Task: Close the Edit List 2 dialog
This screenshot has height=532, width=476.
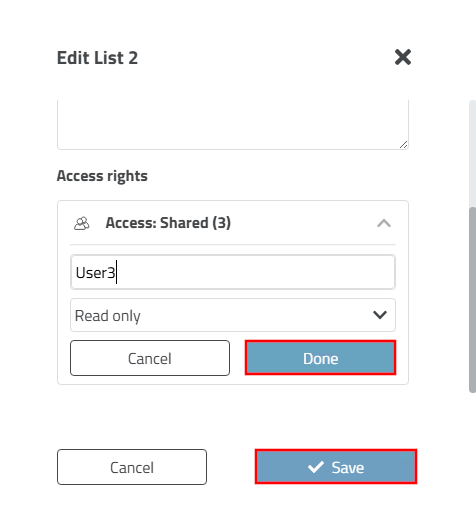Action: point(403,57)
